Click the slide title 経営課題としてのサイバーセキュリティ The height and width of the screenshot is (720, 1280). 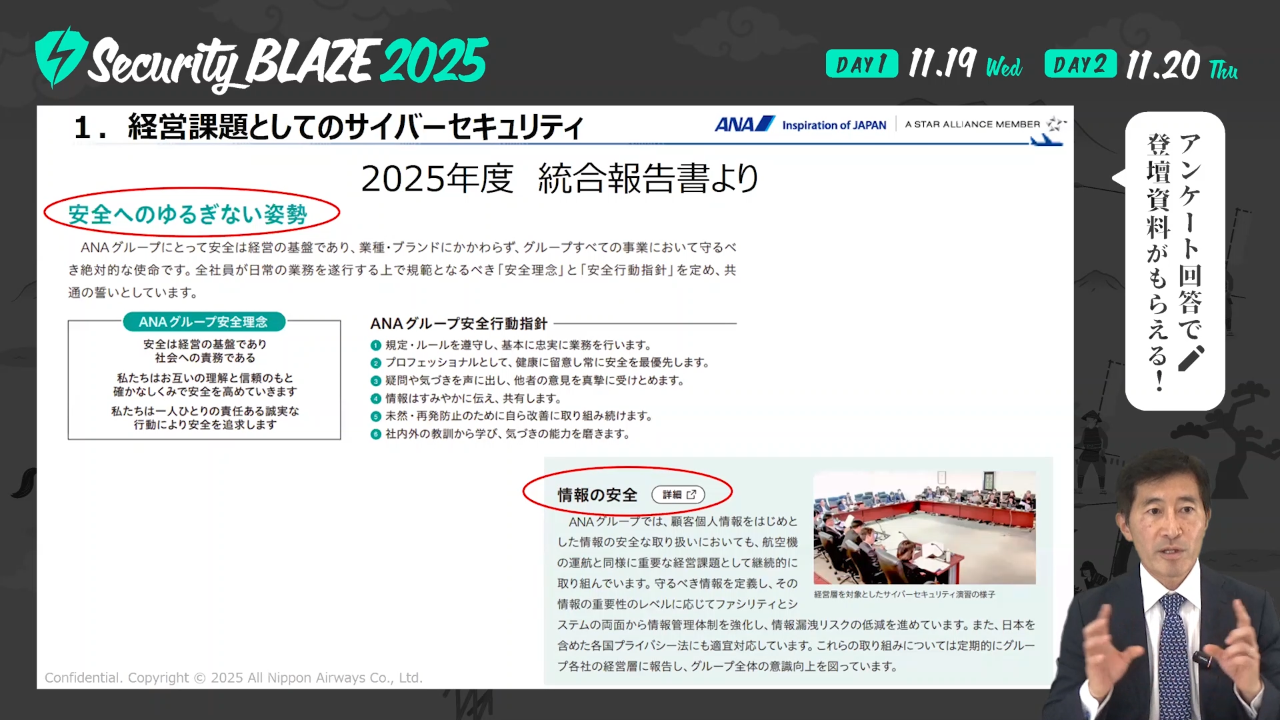point(328,127)
